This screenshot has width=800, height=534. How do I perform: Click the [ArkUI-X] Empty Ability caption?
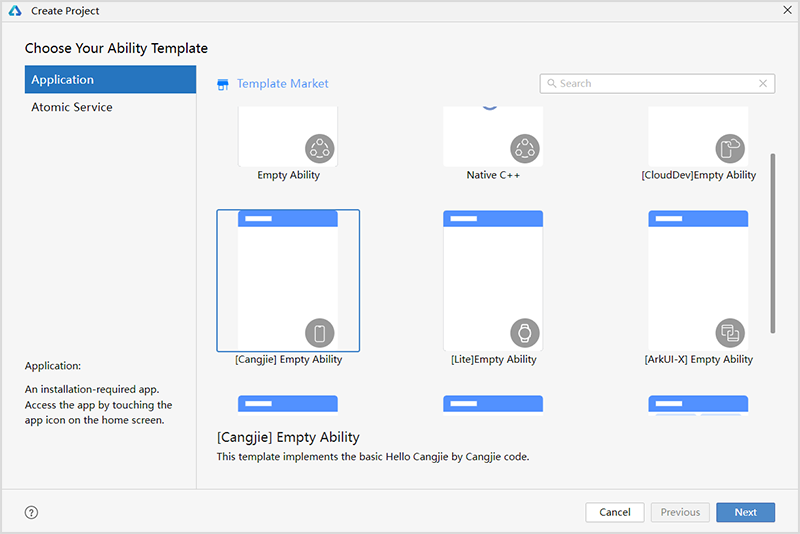(698, 360)
